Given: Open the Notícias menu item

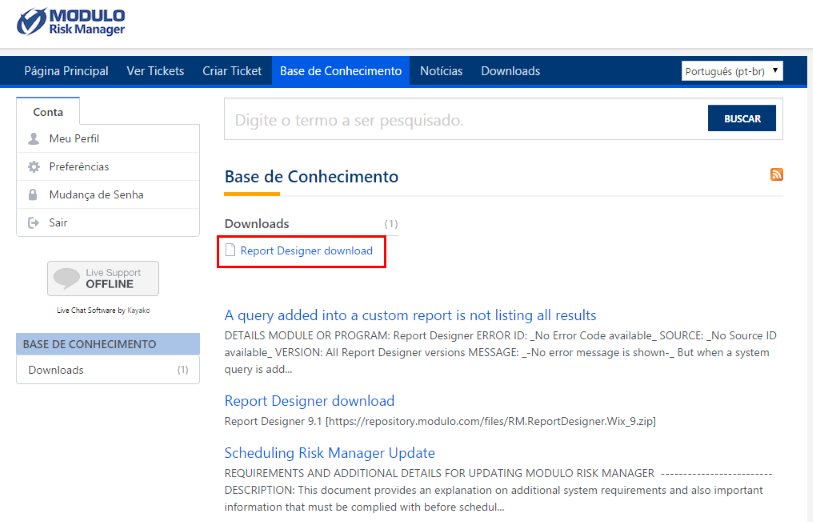Looking at the screenshot, I should (x=441, y=71).
